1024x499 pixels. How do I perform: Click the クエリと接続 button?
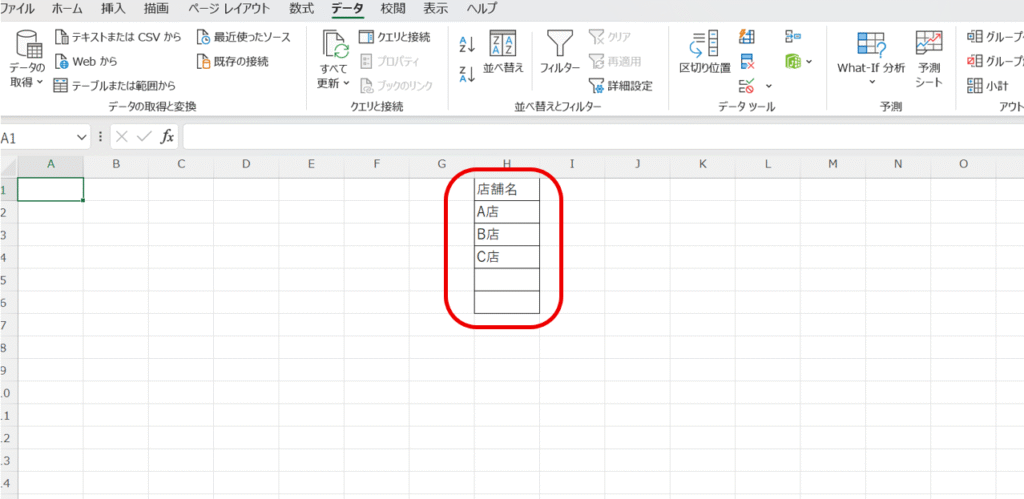[x=395, y=37]
